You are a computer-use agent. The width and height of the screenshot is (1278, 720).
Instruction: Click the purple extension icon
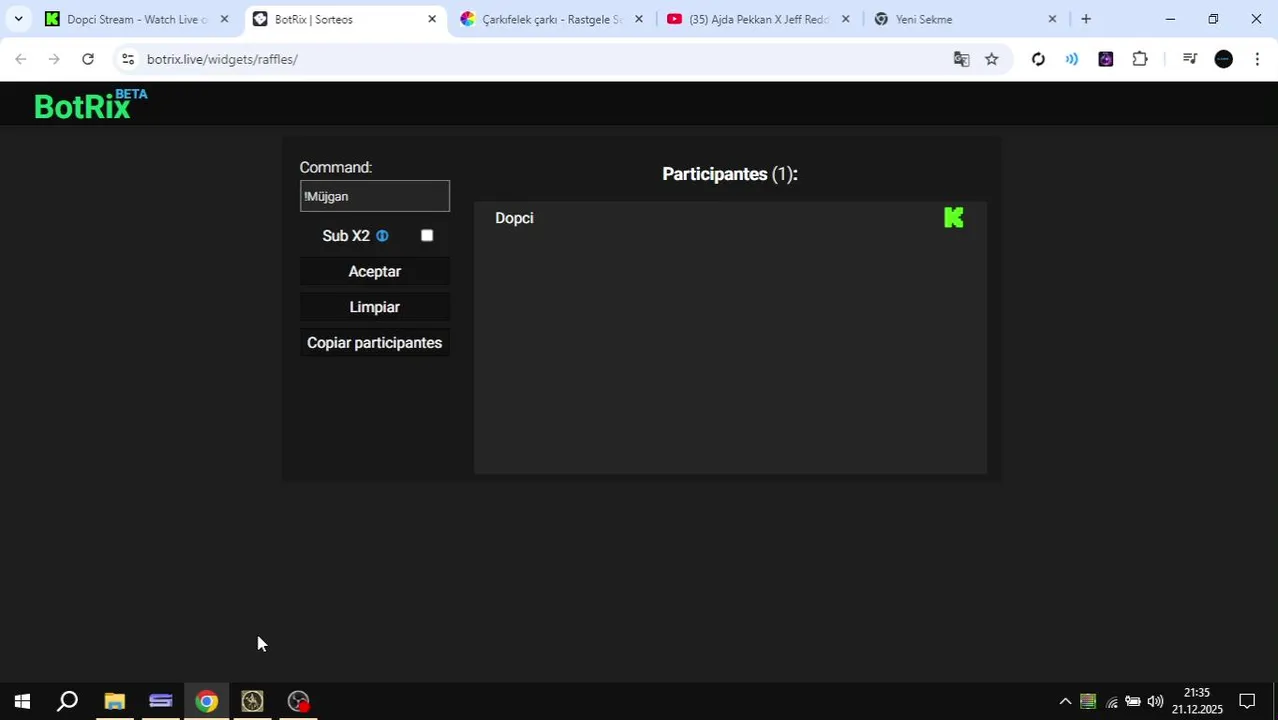(1106, 59)
